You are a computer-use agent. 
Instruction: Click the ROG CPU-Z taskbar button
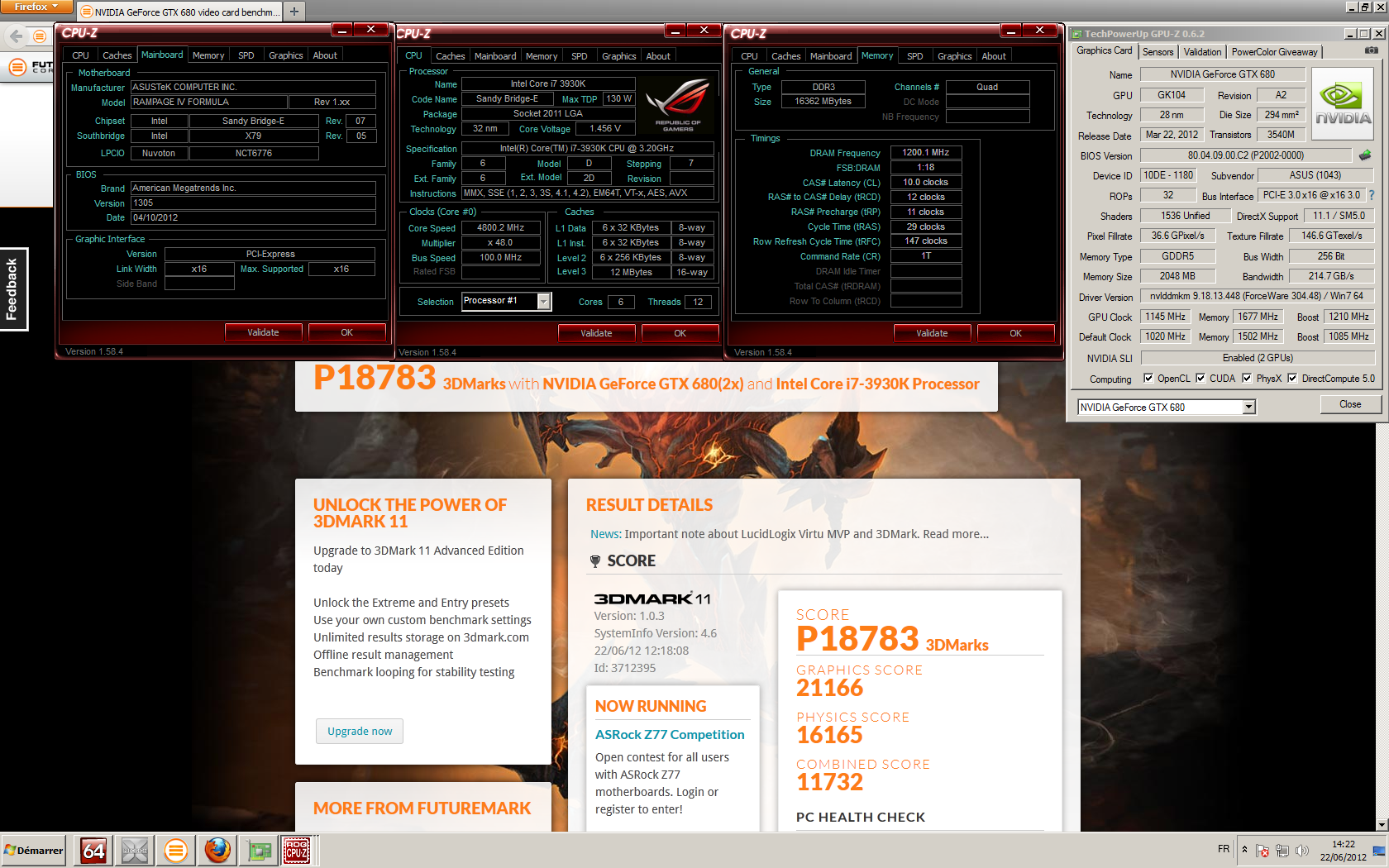click(x=297, y=851)
